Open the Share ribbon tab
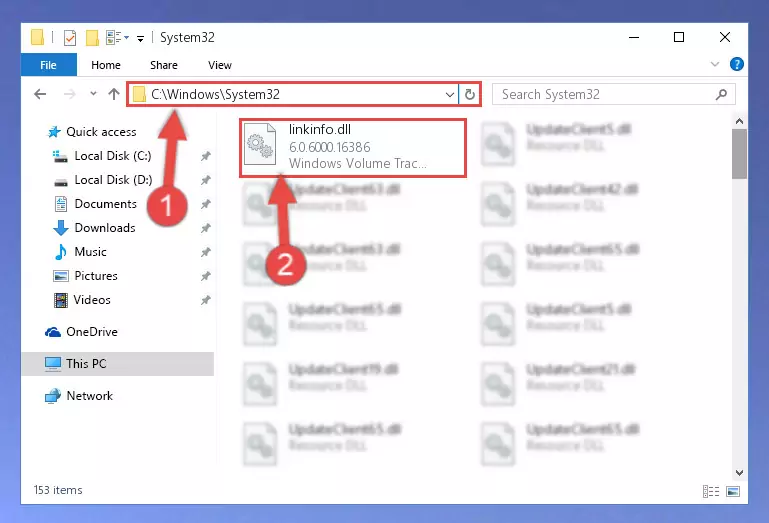 pos(164,65)
